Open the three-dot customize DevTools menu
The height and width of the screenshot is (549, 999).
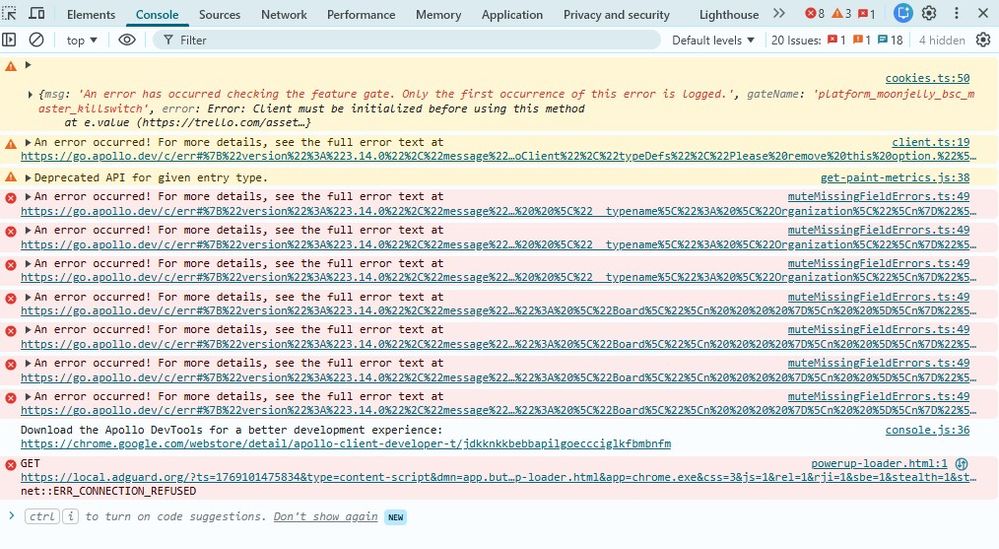(x=956, y=13)
